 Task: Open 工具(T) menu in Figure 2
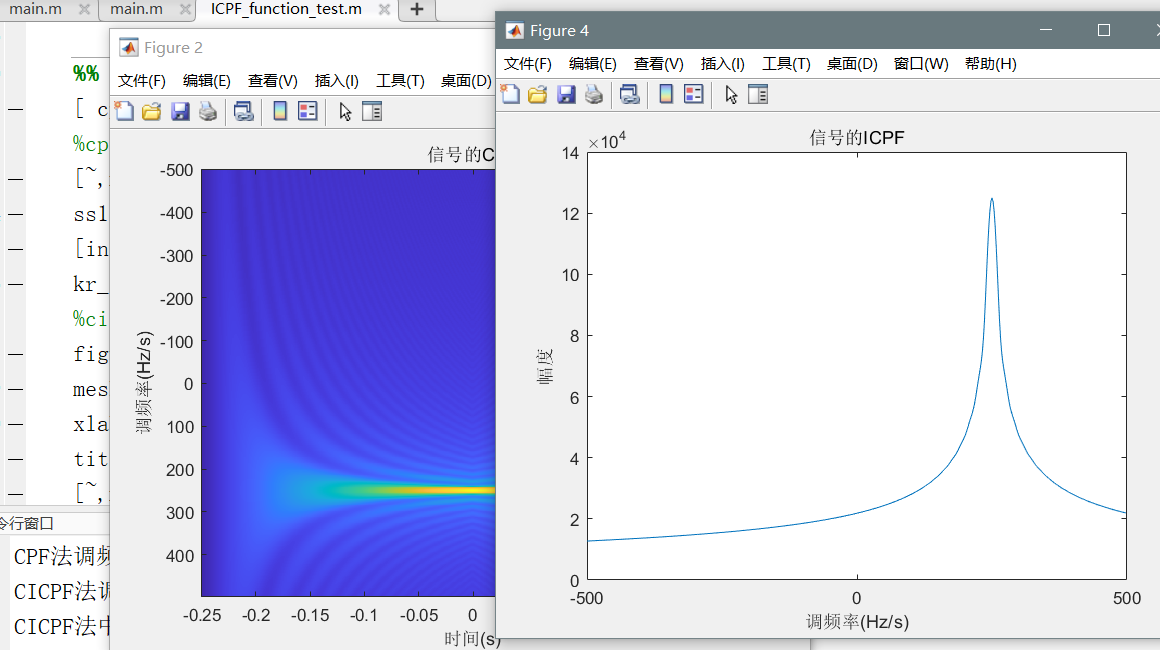coord(400,81)
